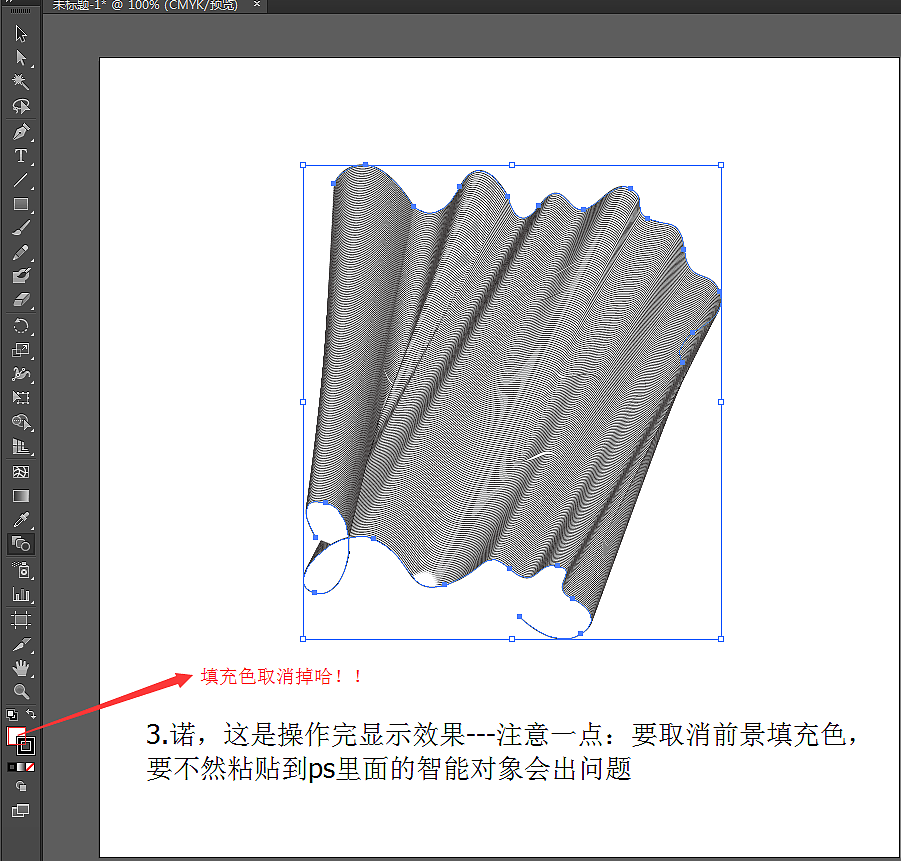
Task: Collapse the tools panel via top grip
Action: coord(21,10)
